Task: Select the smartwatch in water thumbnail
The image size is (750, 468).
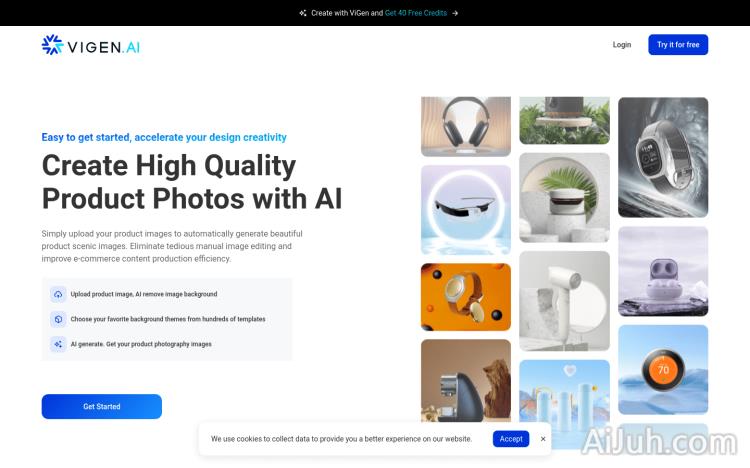Action: click(x=663, y=157)
